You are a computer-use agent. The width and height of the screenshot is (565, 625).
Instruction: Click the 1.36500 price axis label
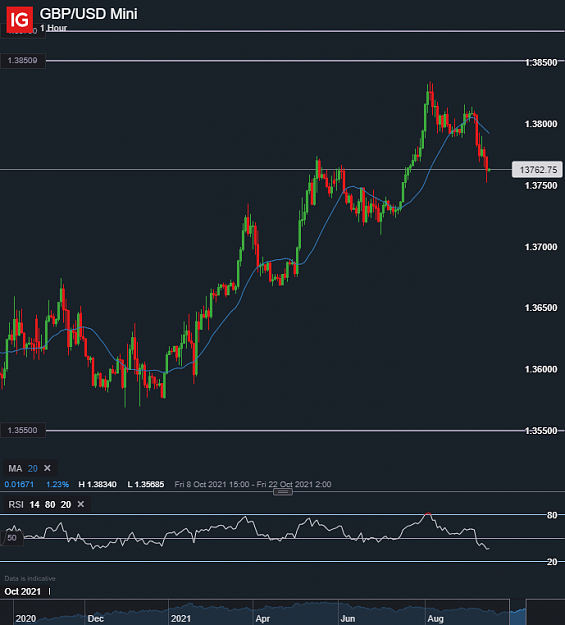(x=541, y=308)
